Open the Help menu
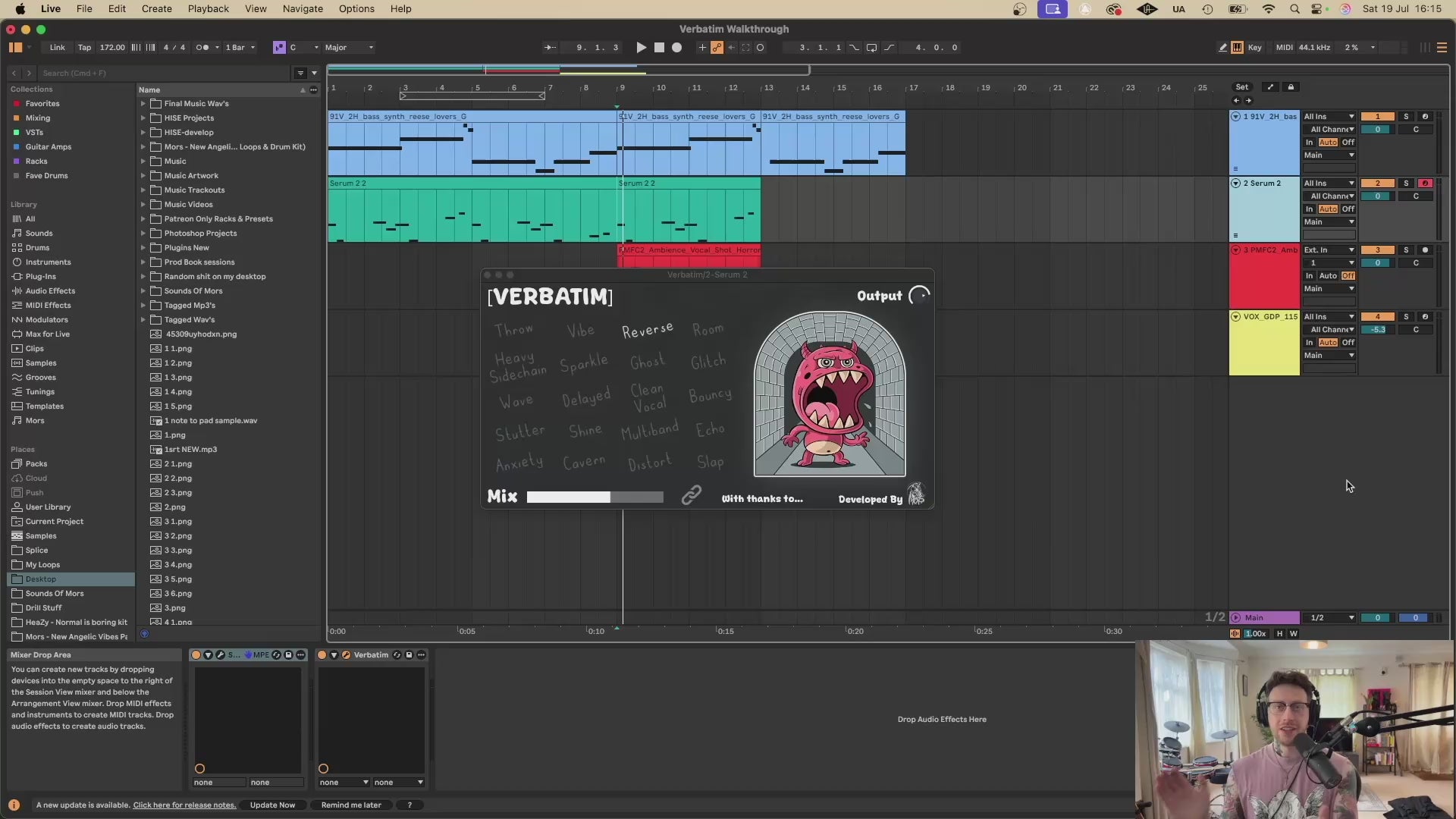The height and width of the screenshot is (819, 1456). (x=401, y=9)
